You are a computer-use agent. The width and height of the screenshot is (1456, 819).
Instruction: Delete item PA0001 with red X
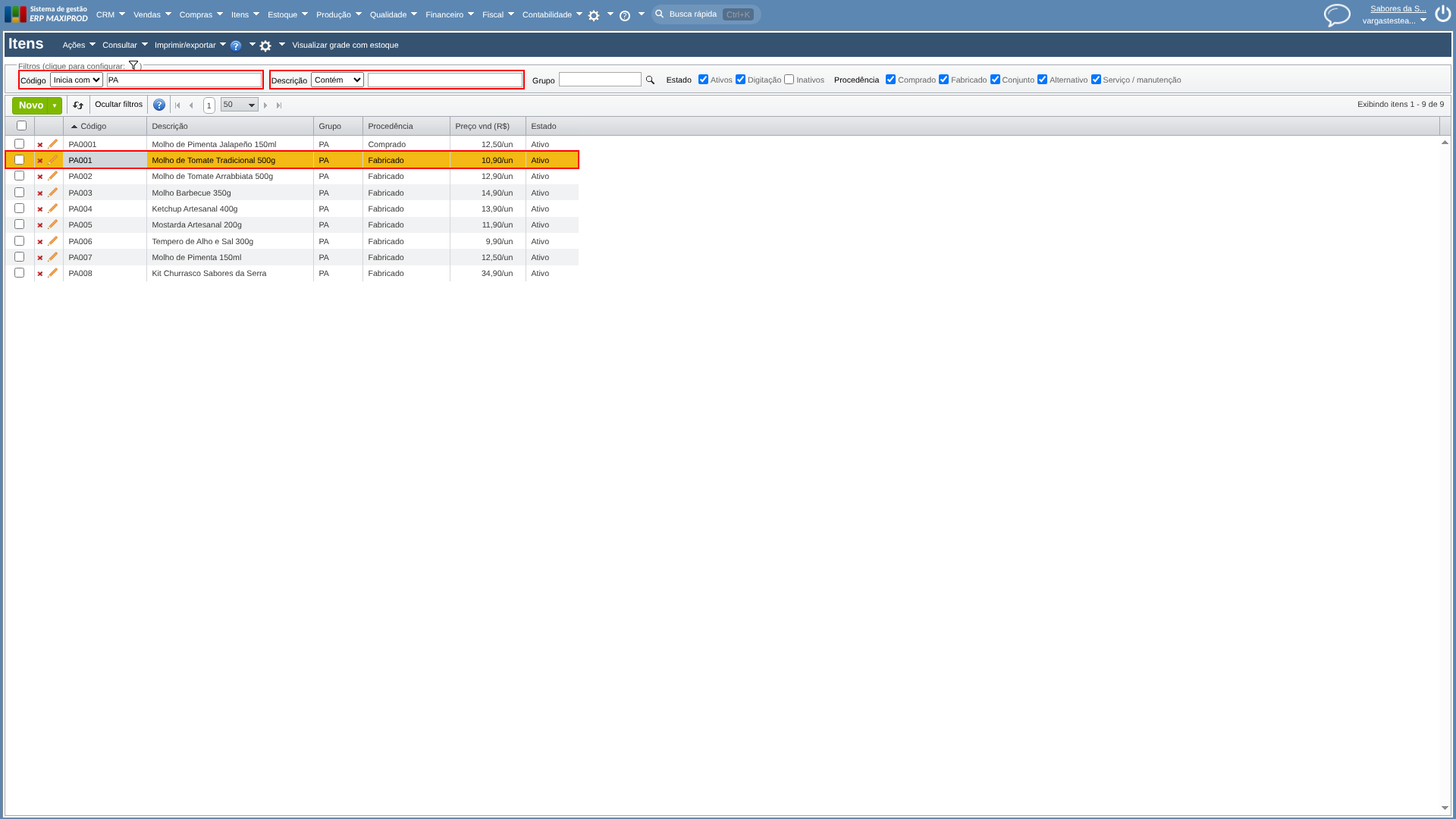[x=40, y=145]
